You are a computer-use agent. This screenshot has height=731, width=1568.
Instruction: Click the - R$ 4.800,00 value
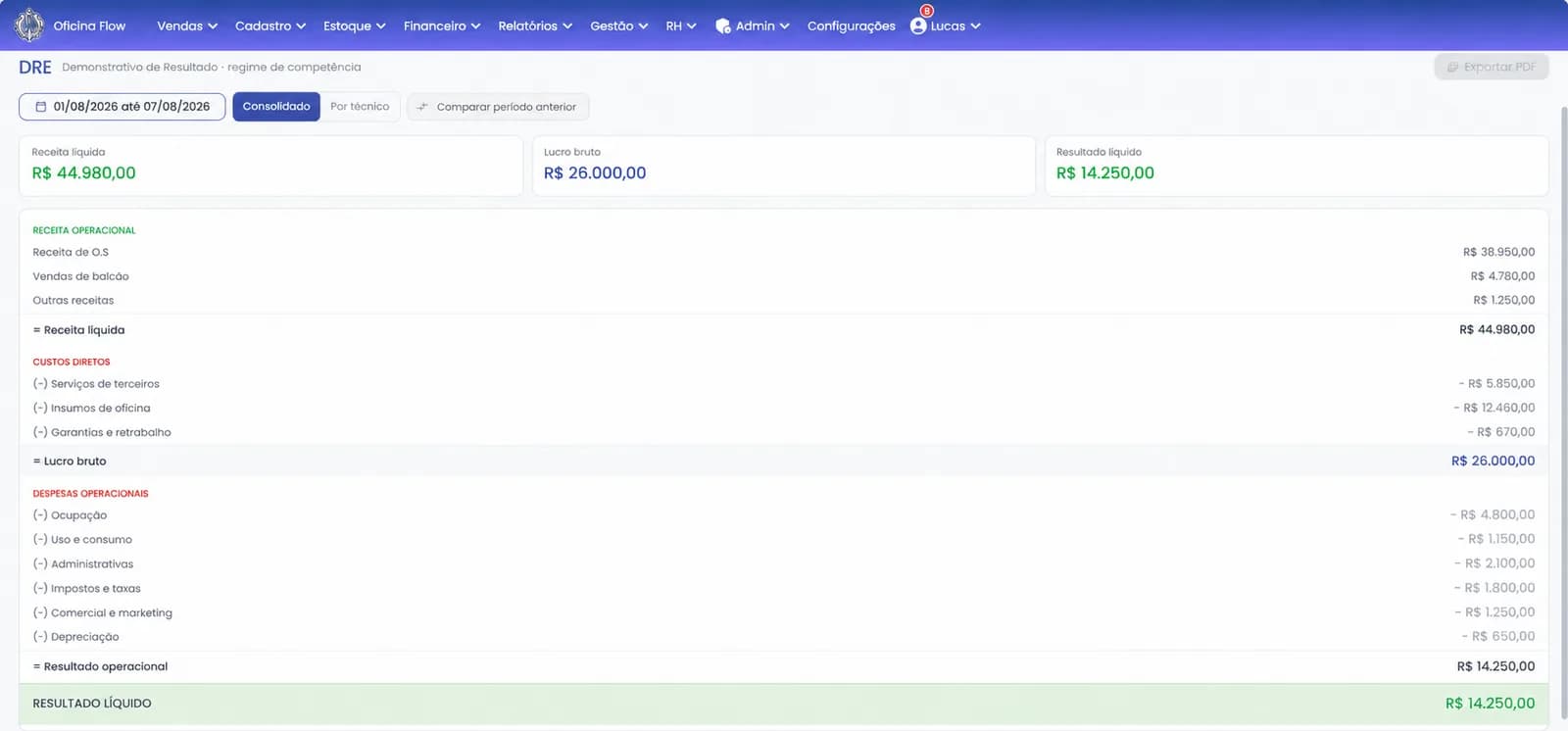pos(1493,514)
